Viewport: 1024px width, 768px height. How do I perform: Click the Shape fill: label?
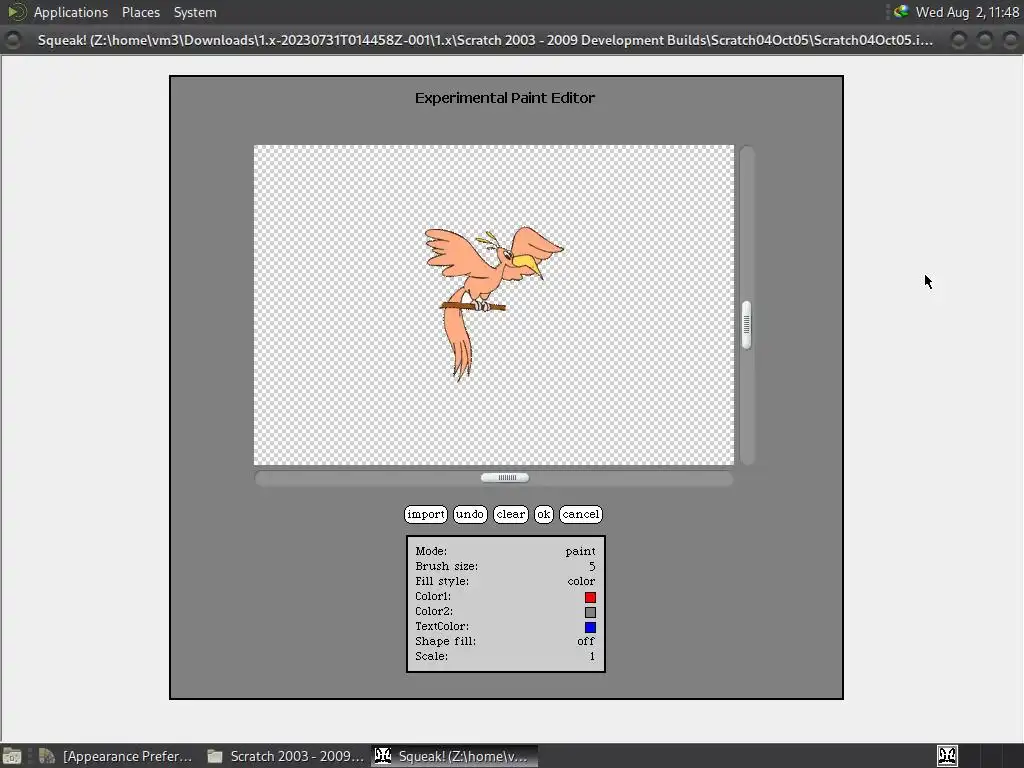[445, 641]
